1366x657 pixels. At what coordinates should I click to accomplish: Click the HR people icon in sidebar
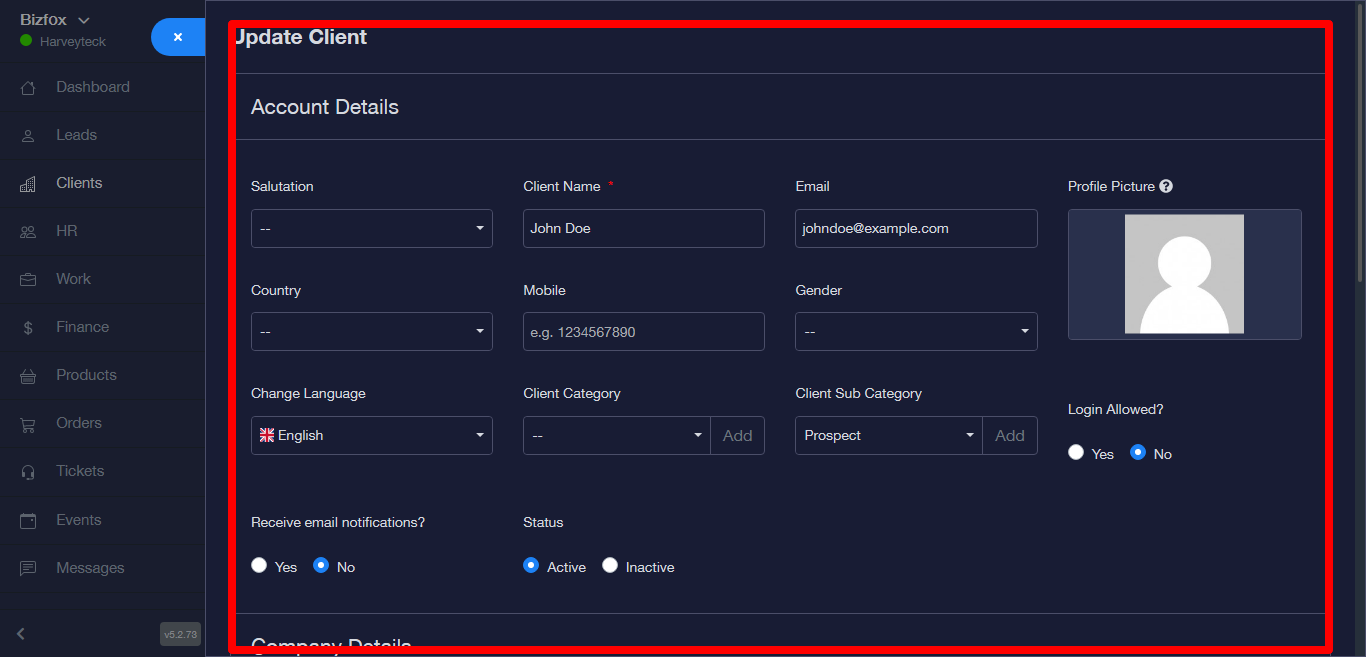28,232
